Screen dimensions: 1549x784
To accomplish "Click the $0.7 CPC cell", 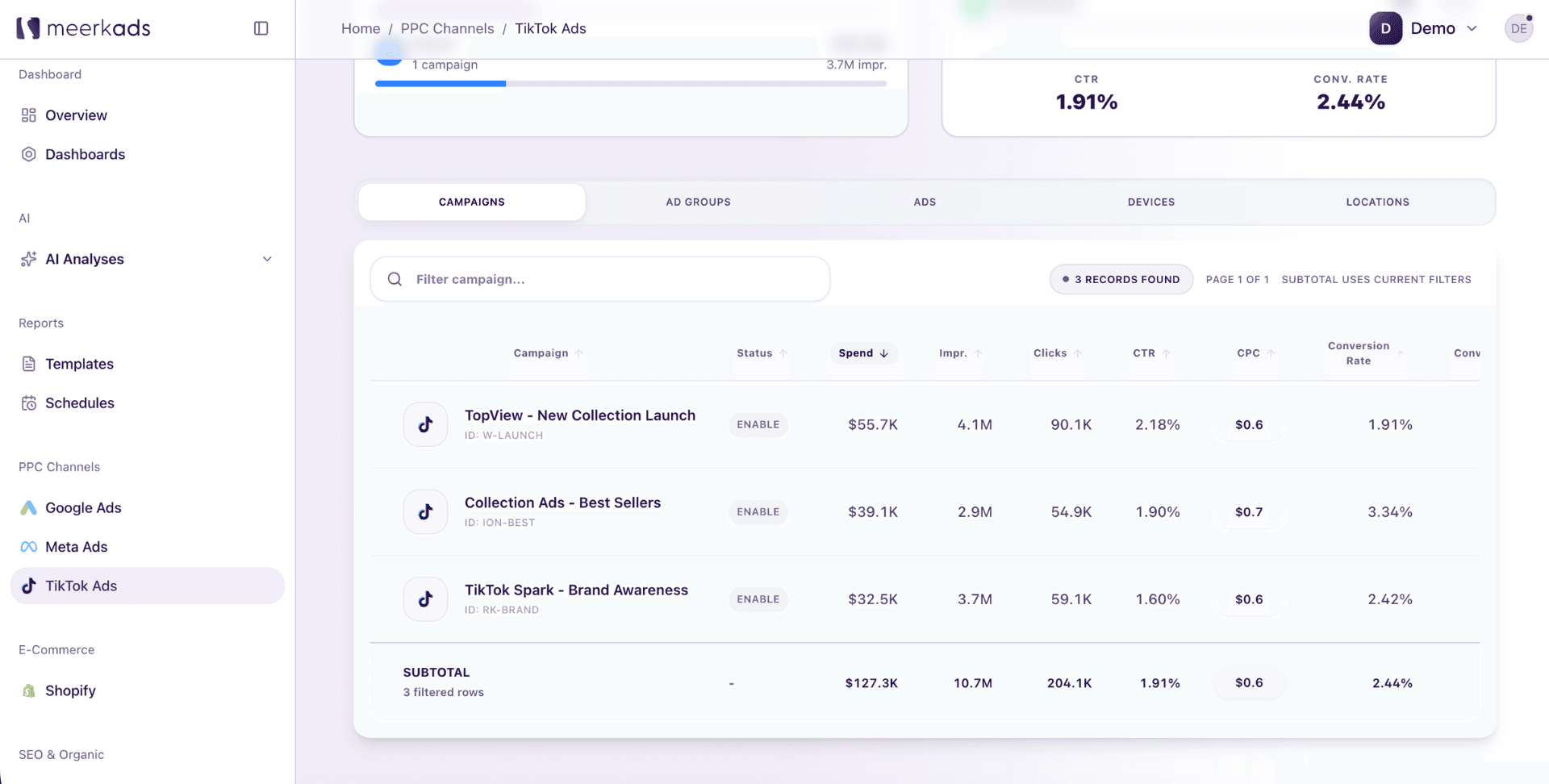I will 1249,511.
